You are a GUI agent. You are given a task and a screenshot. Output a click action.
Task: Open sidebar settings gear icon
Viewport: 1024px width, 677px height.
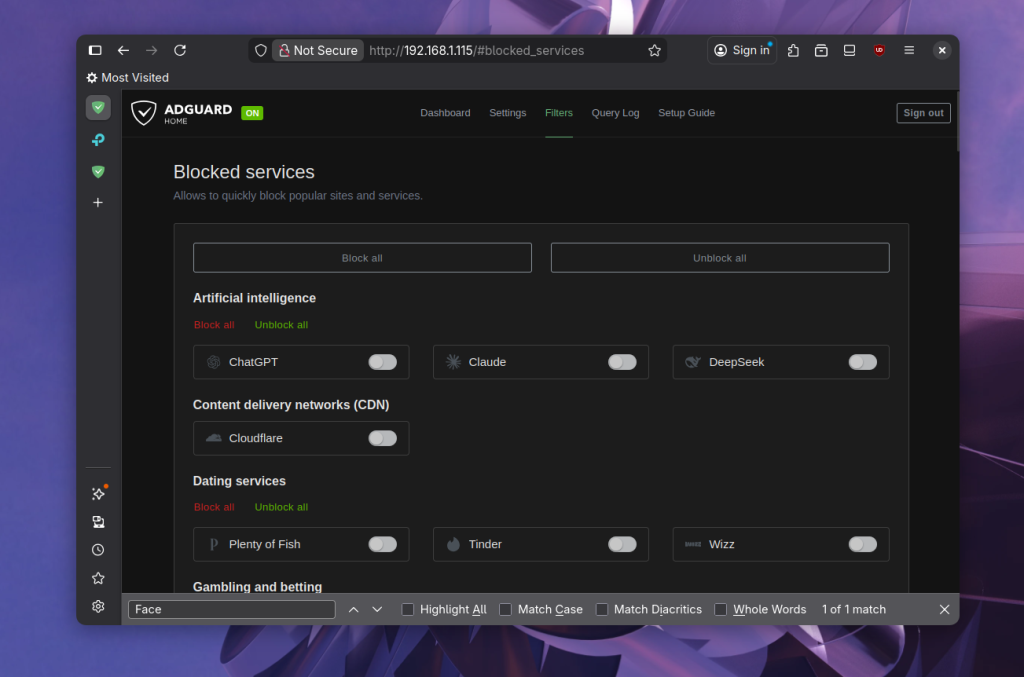(98, 606)
